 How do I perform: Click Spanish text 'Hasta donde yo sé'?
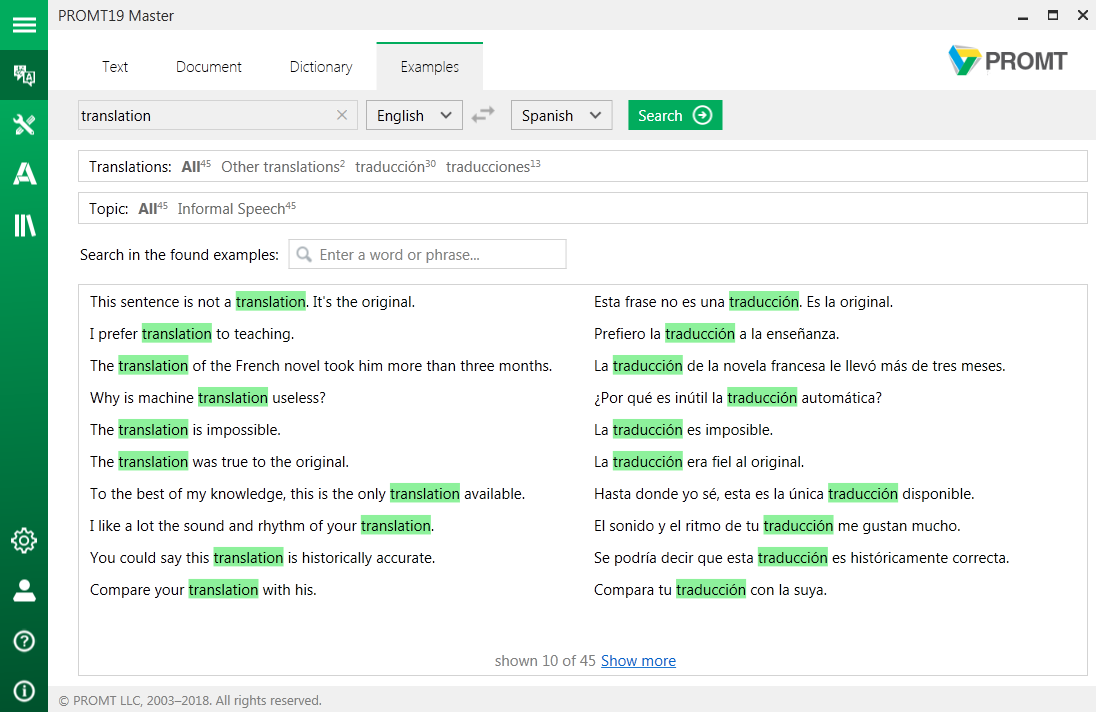(784, 494)
